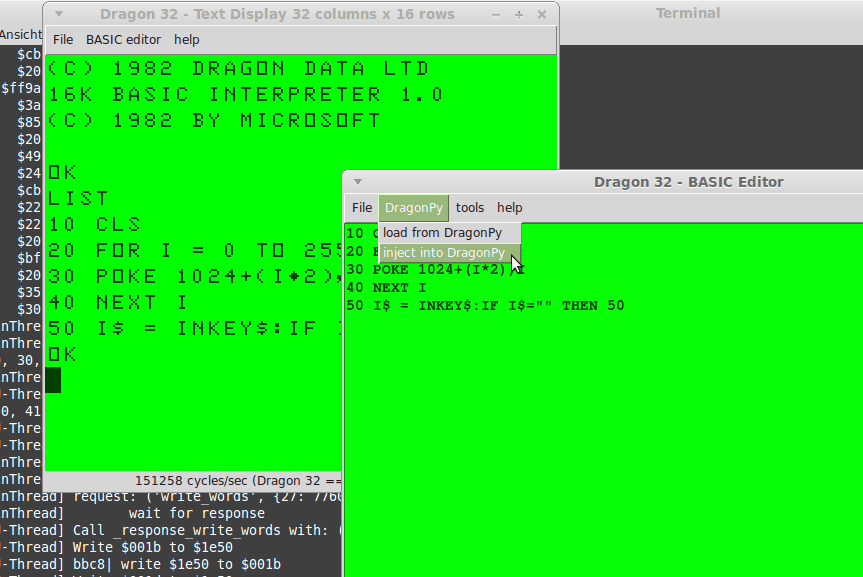Click the minus shrink icon on Text Display titlebar

pos(495,14)
